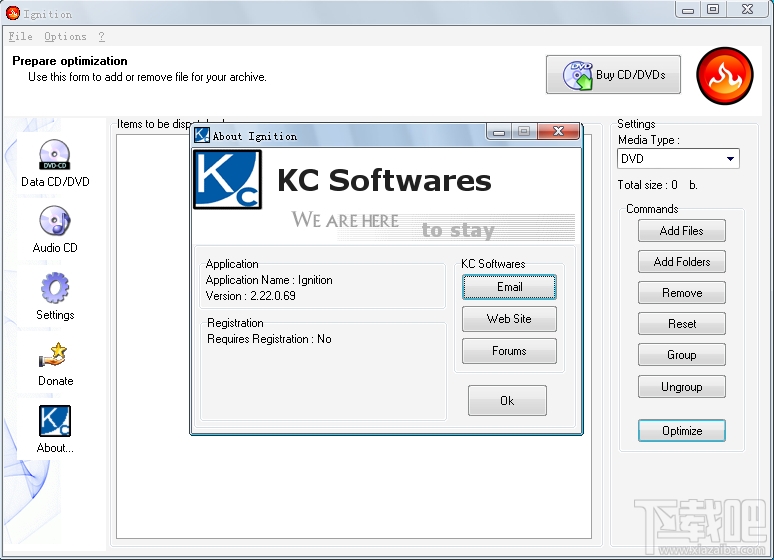
Task: Select the Audio CD disc icon
Action: (x=55, y=220)
